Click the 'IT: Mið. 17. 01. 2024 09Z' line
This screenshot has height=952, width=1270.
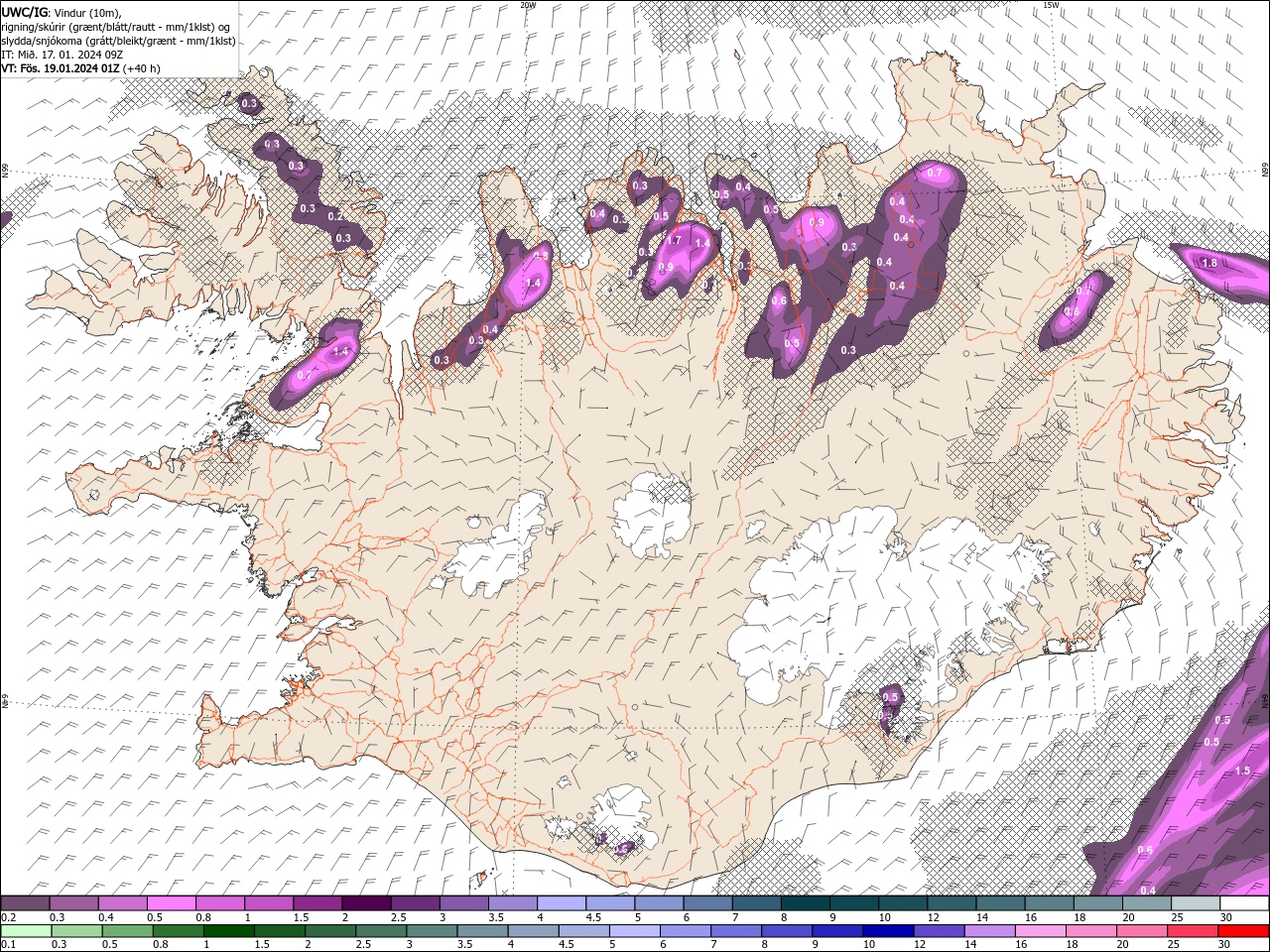coord(62,55)
